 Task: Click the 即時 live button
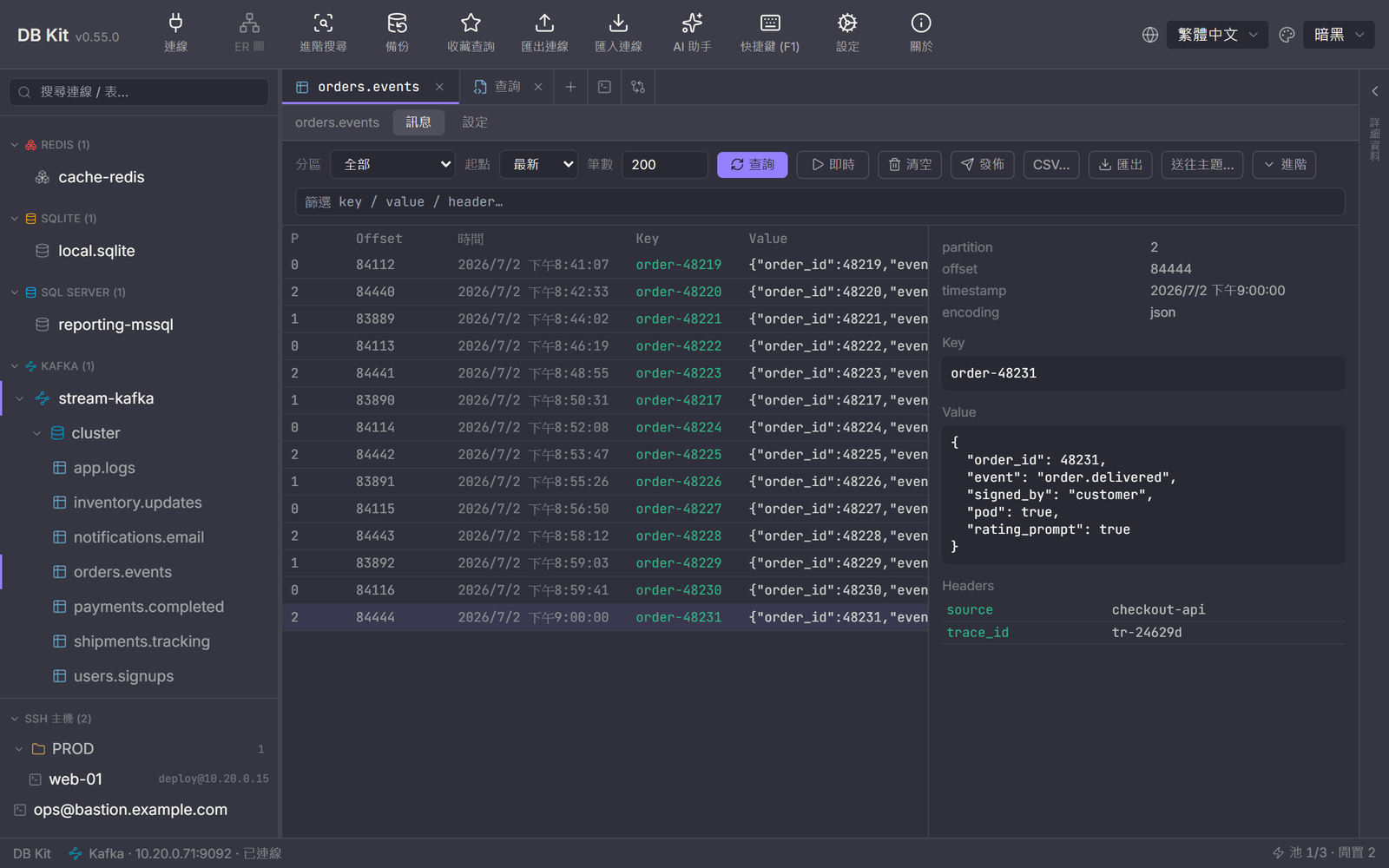pos(833,164)
